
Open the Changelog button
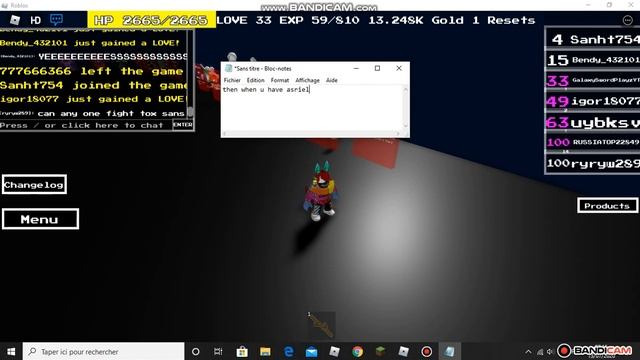(34, 185)
